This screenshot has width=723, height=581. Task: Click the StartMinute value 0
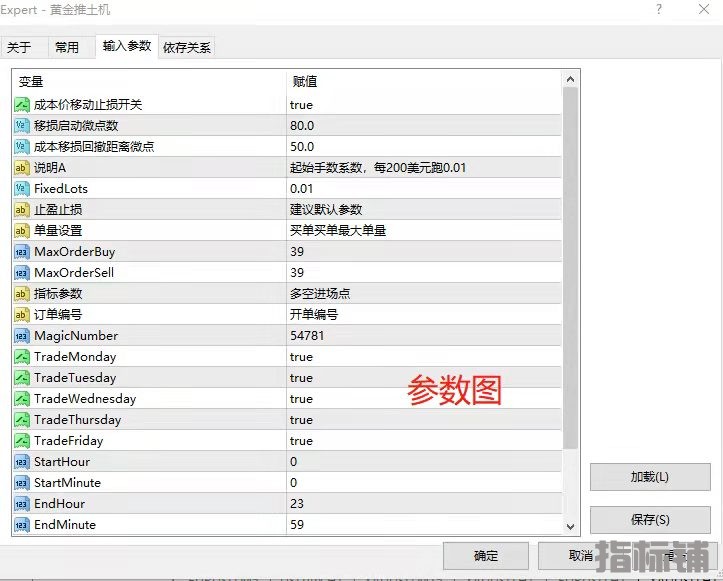coord(294,483)
